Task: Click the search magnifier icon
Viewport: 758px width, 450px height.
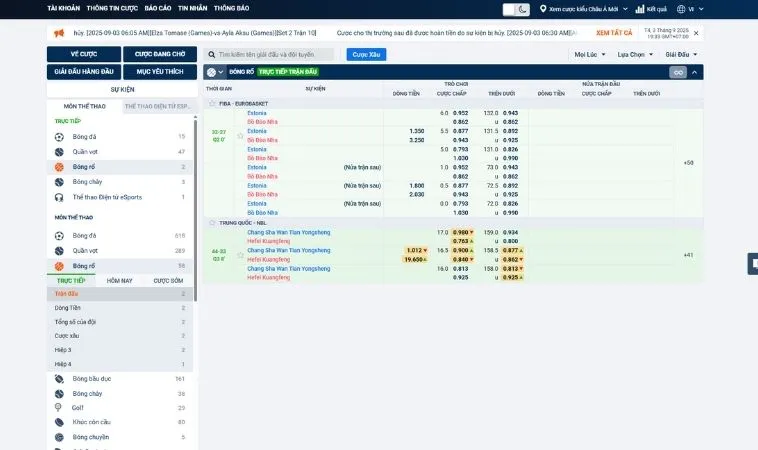Action: tap(211, 54)
